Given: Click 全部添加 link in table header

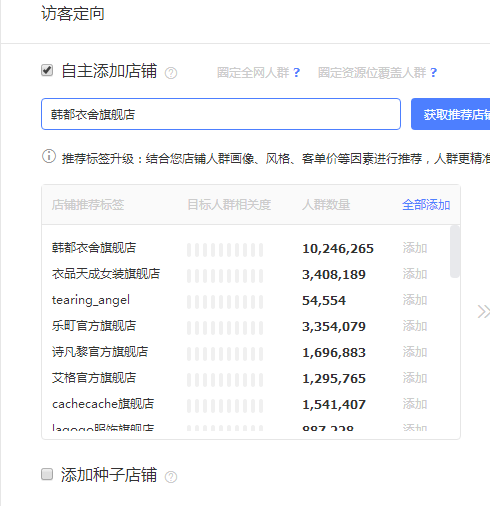Looking at the screenshot, I should [x=426, y=205].
